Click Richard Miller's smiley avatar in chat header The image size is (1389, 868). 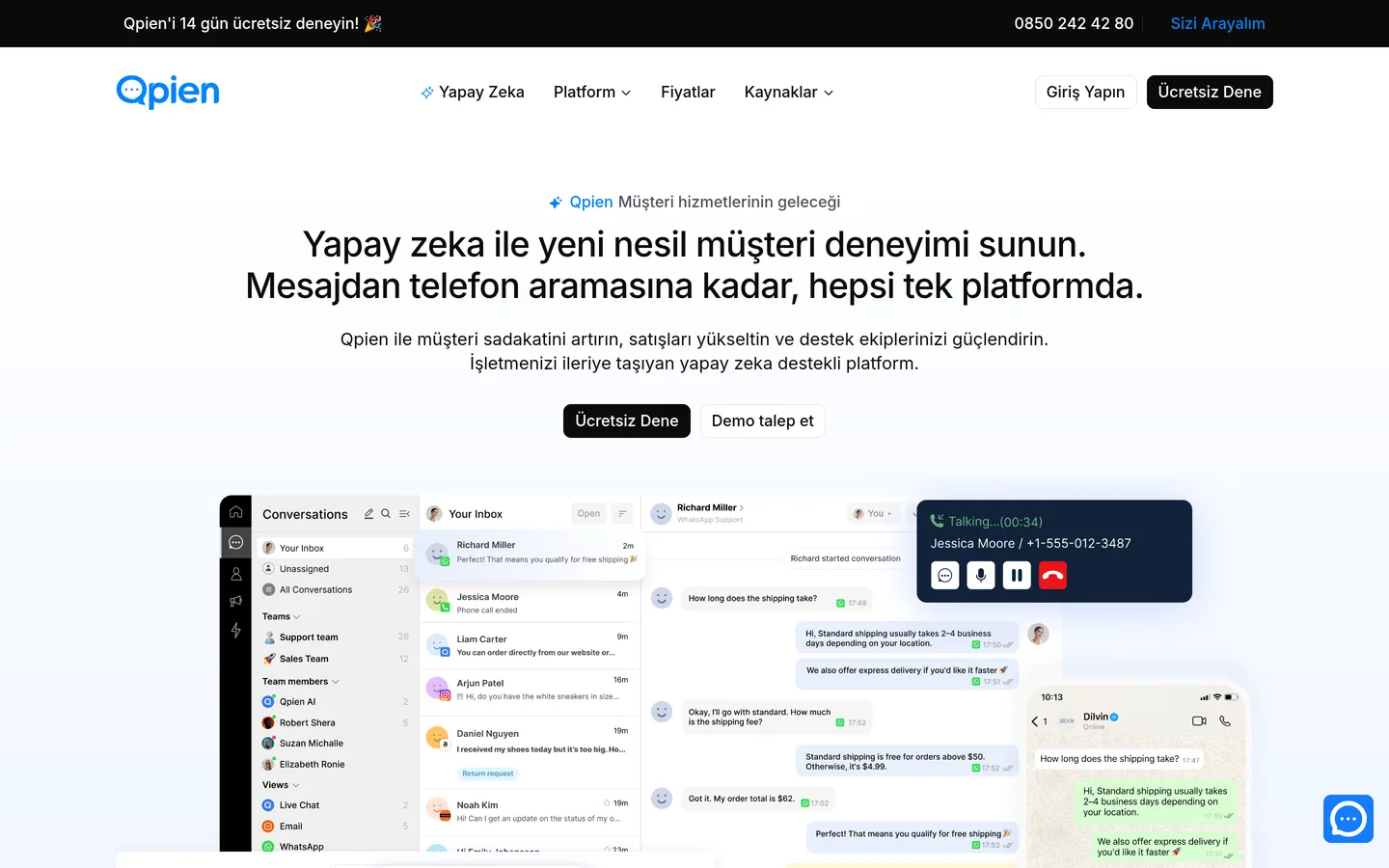pos(661,514)
